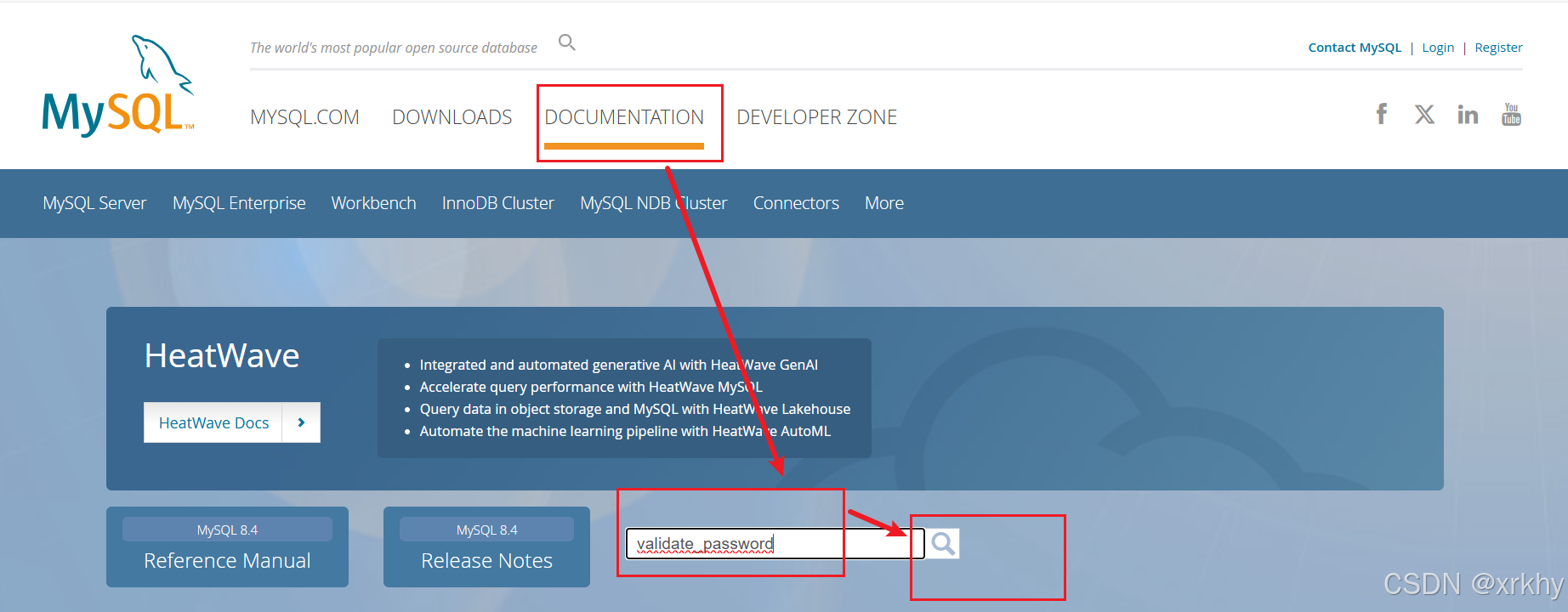Viewport: 1568px width, 612px height.
Task: Open the DEVELOPER ZONE tab
Action: pos(816,117)
